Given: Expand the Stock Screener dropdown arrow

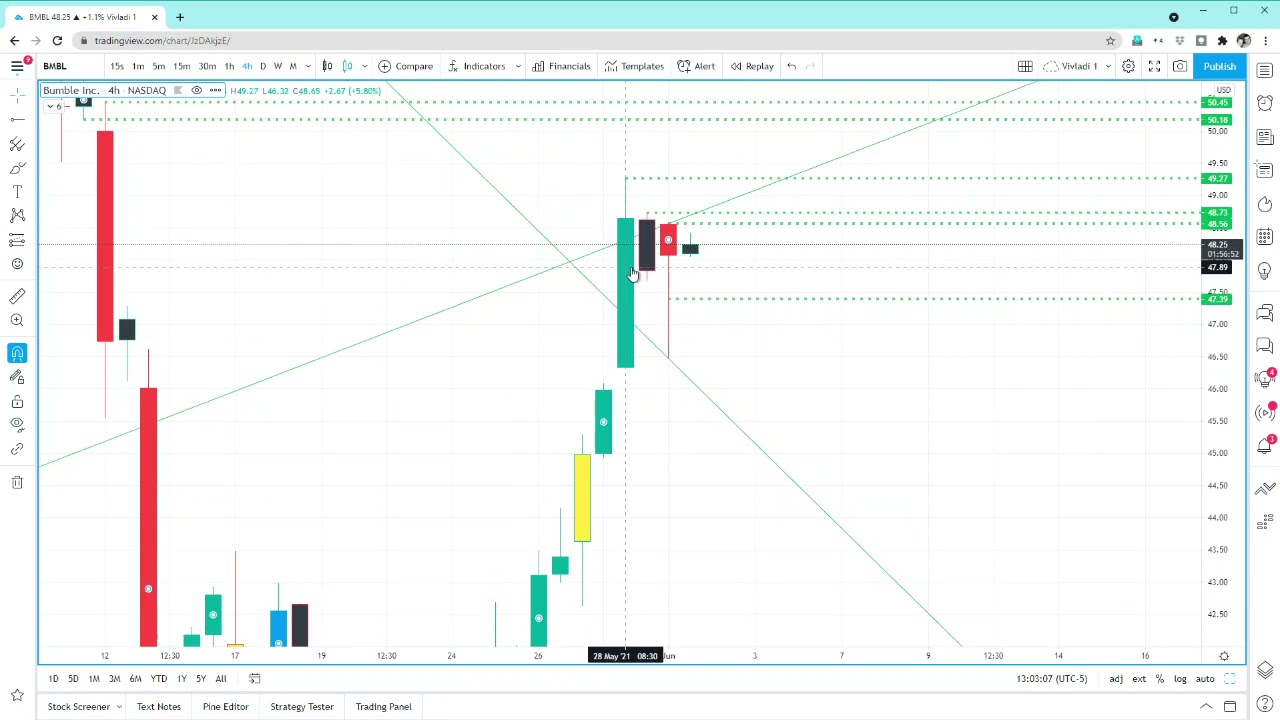Looking at the screenshot, I should 118,707.
